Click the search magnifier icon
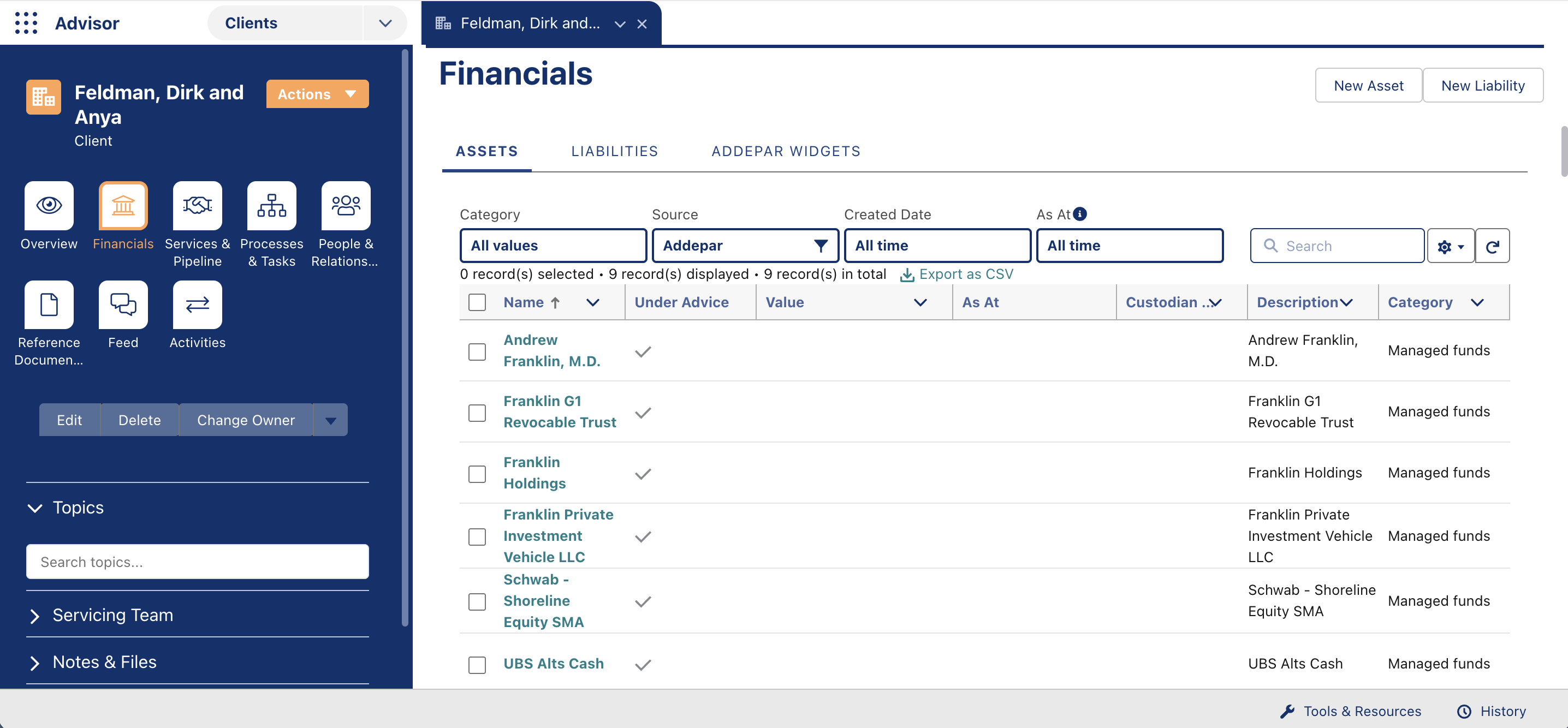The image size is (1568, 728). point(1270,246)
